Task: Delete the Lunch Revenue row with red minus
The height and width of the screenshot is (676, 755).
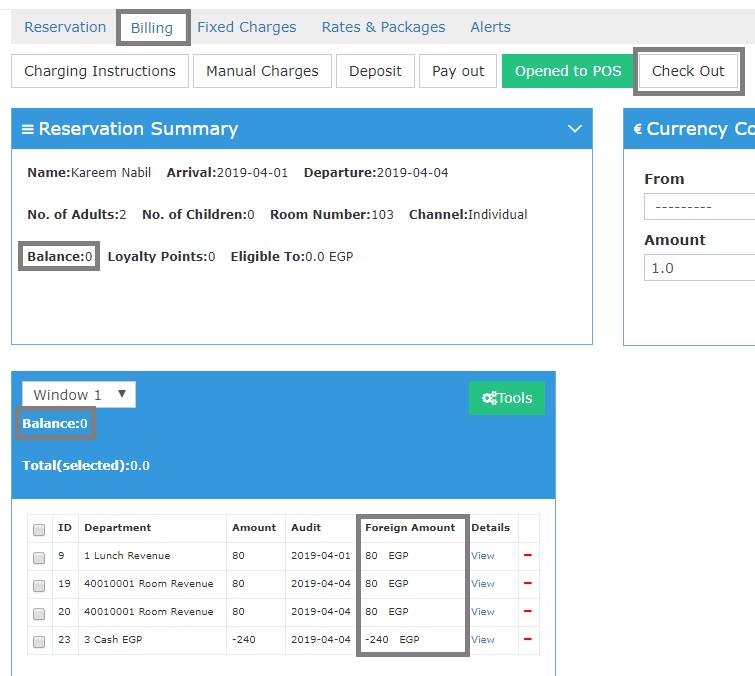Action: (528, 555)
